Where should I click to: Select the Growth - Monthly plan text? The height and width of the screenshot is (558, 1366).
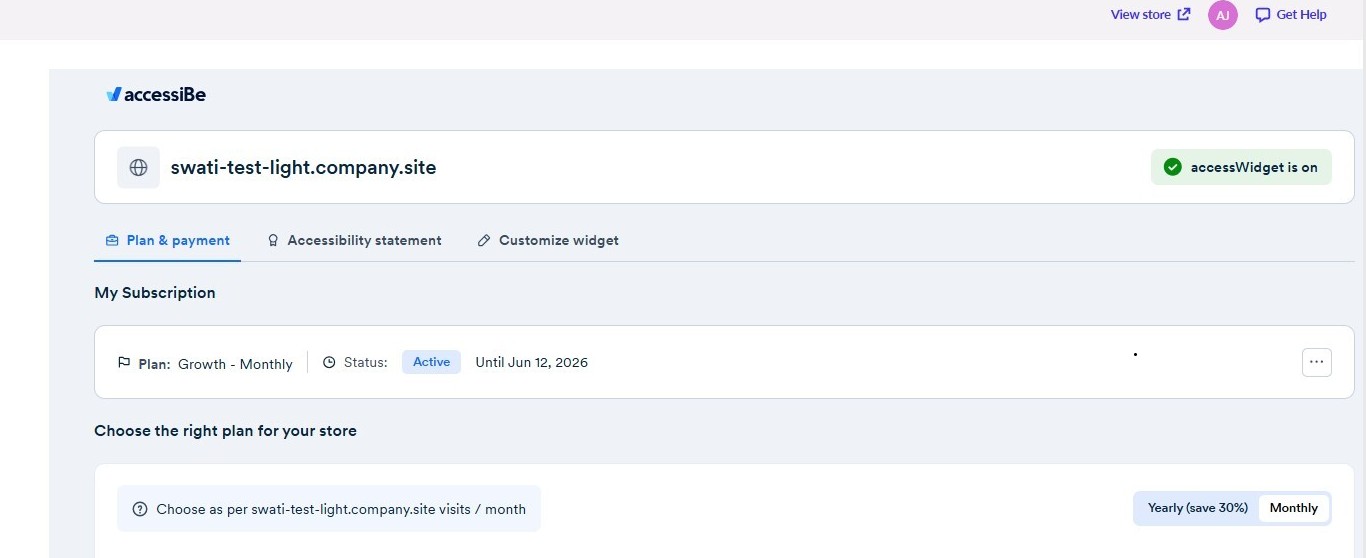pos(235,364)
